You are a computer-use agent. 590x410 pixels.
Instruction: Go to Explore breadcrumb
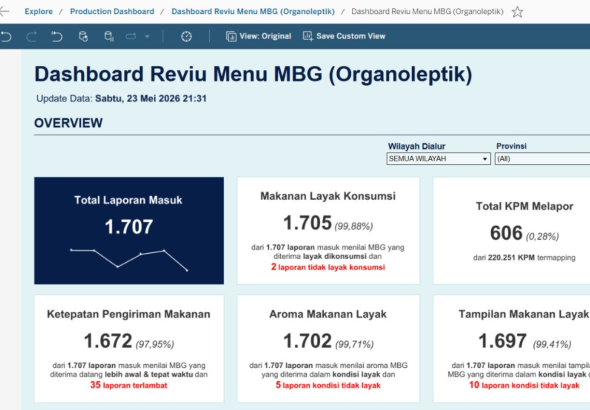tap(38, 11)
